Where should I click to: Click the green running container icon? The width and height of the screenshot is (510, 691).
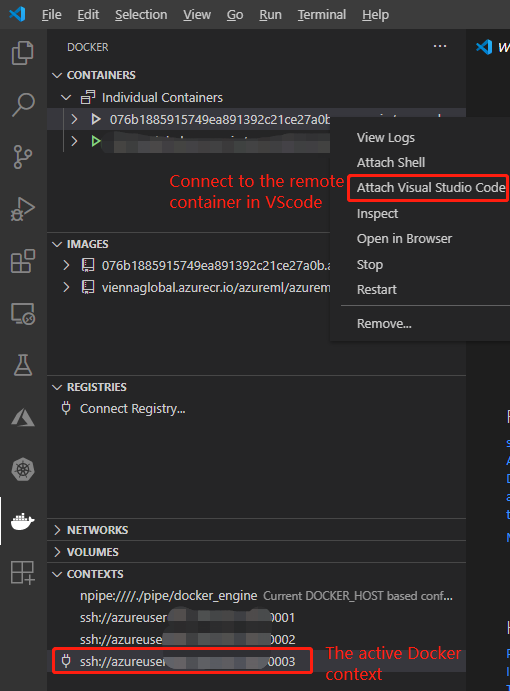[96, 141]
